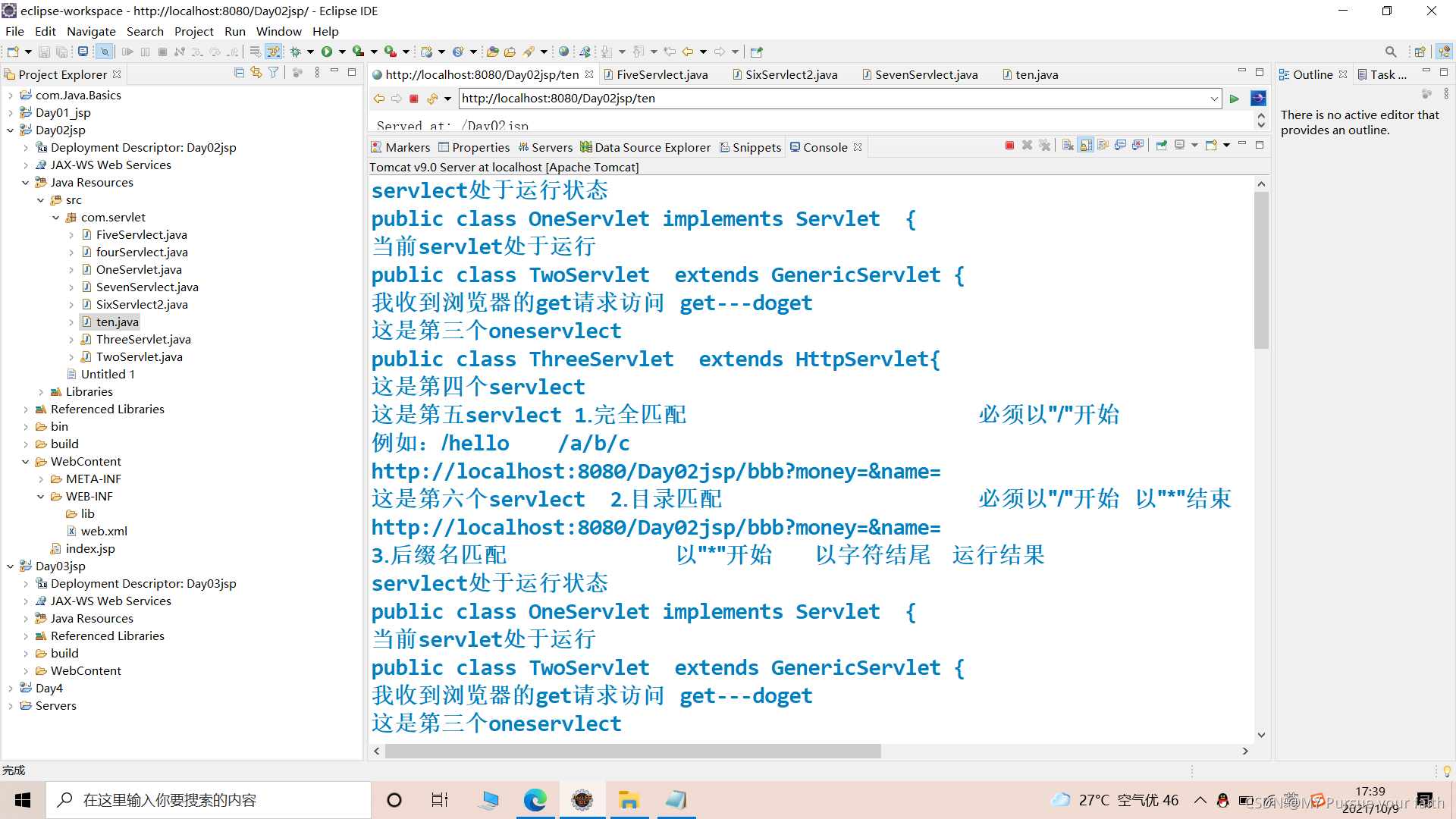Collapse all items in Project Explorer

pyautogui.click(x=239, y=73)
